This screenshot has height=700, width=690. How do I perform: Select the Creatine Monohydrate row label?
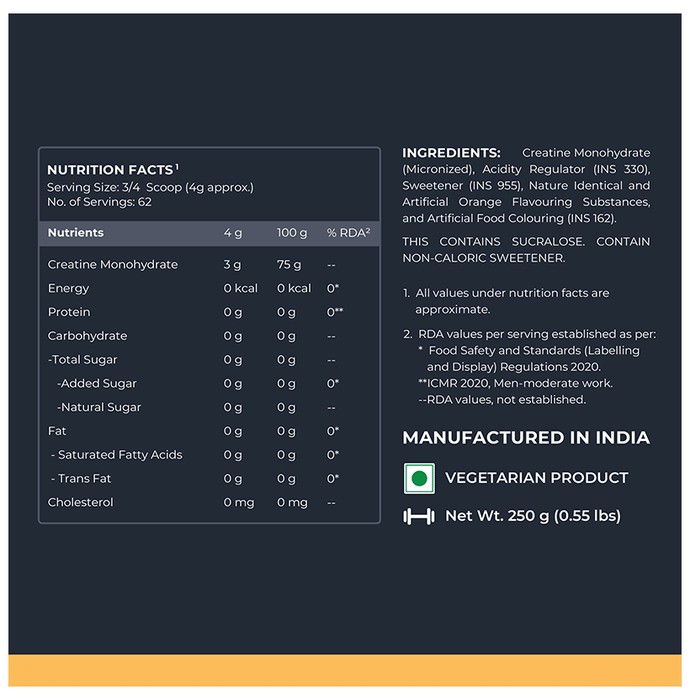pos(112,264)
